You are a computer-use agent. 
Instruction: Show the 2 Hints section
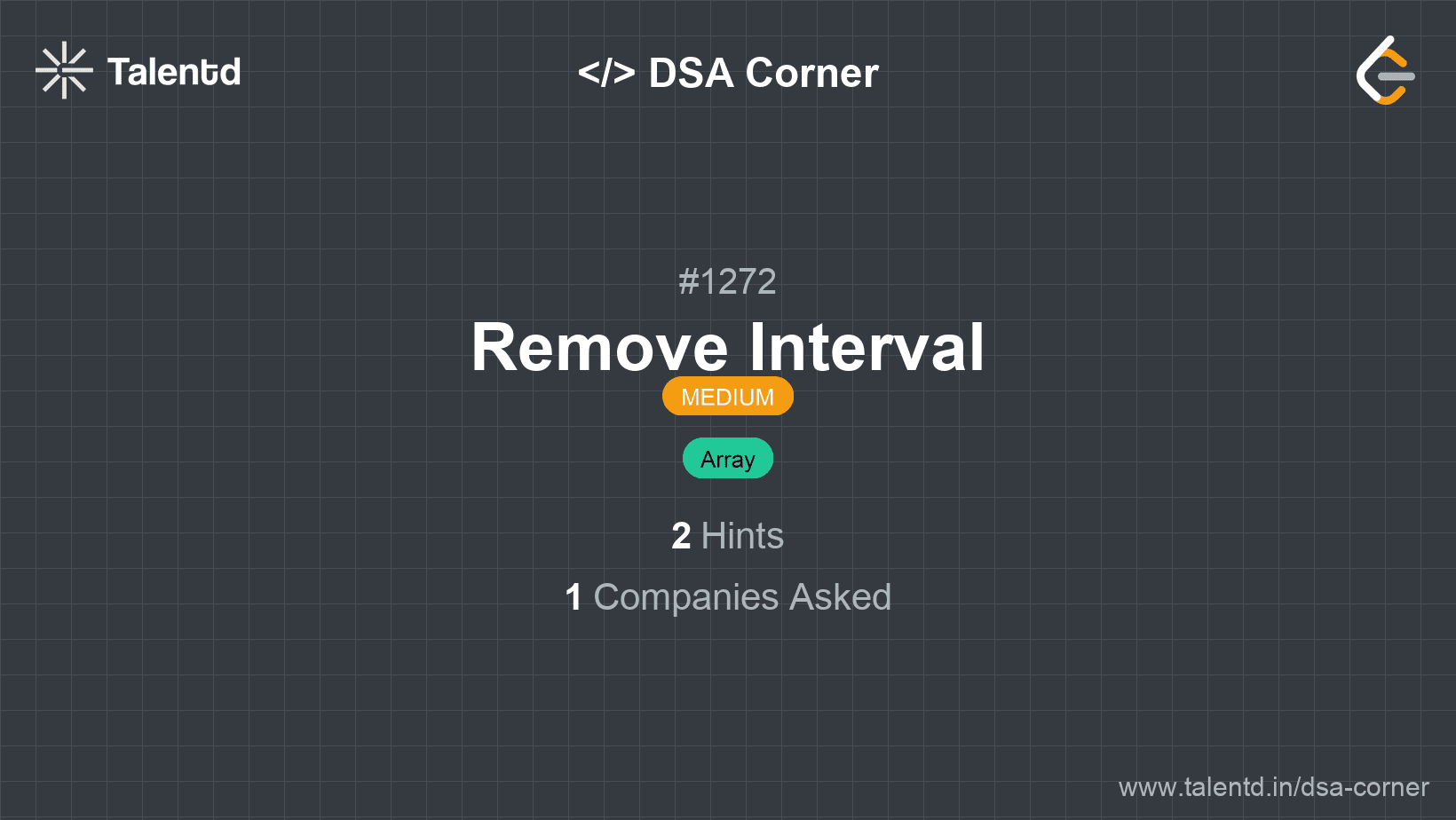coord(728,536)
